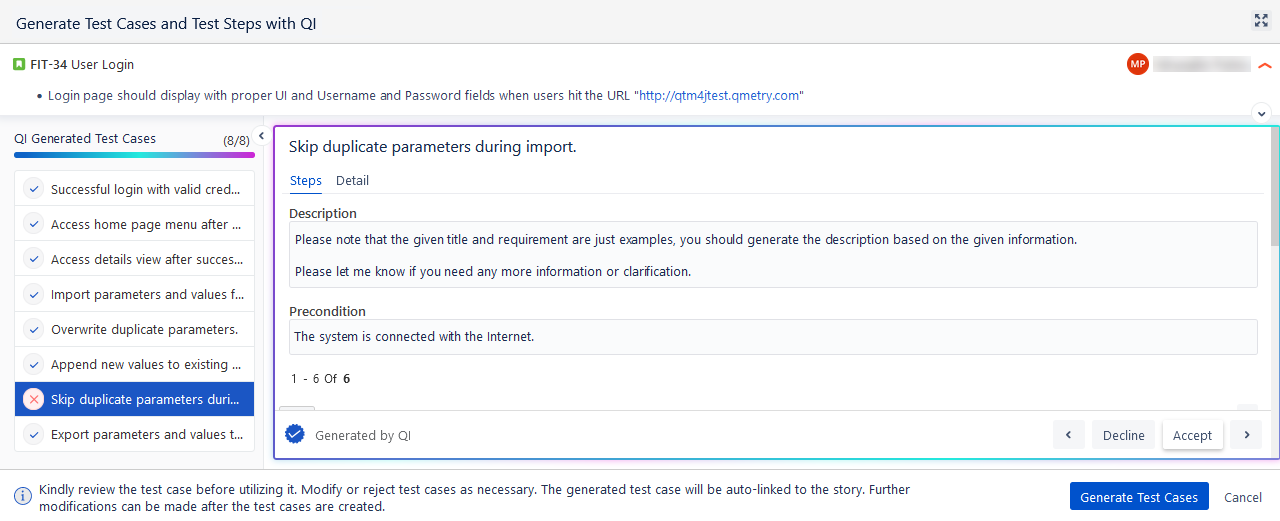Viewport: 1280px width, 521px height.
Task: Expand story description with down chevron
Action: [1261, 113]
